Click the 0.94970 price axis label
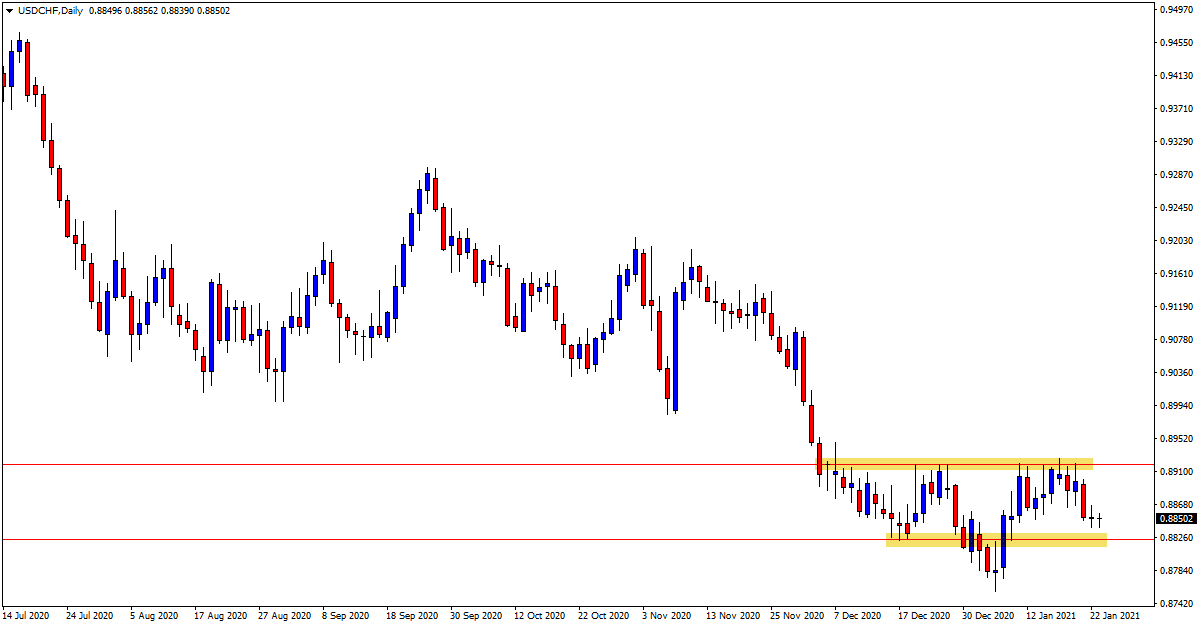 (1176, 10)
